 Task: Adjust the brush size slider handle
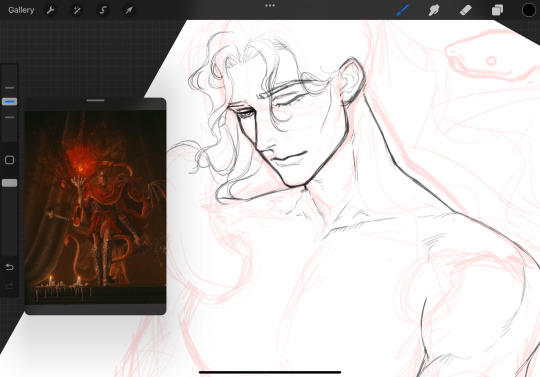tap(9, 102)
